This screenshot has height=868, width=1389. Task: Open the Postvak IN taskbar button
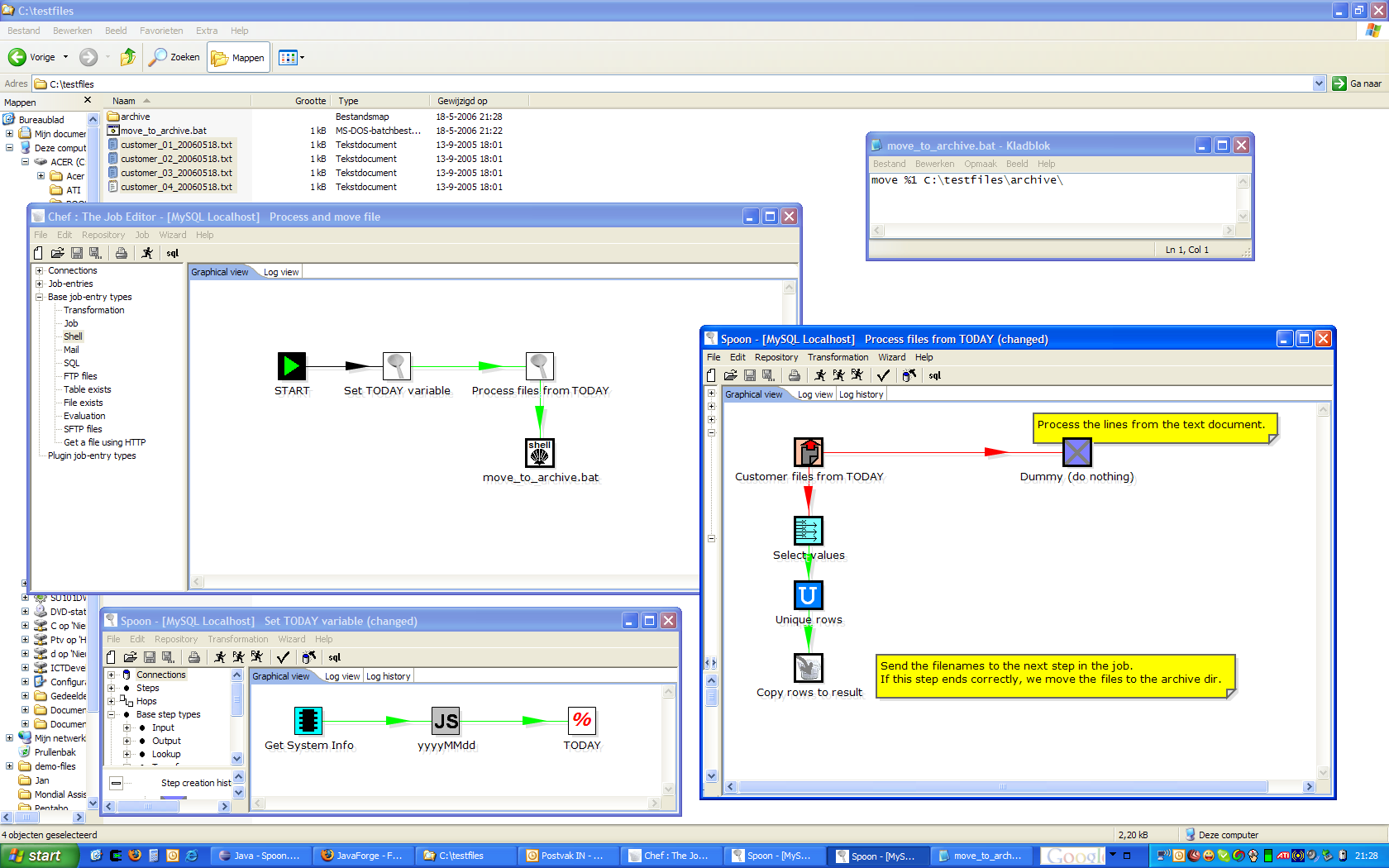pyautogui.click(x=567, y=856)
